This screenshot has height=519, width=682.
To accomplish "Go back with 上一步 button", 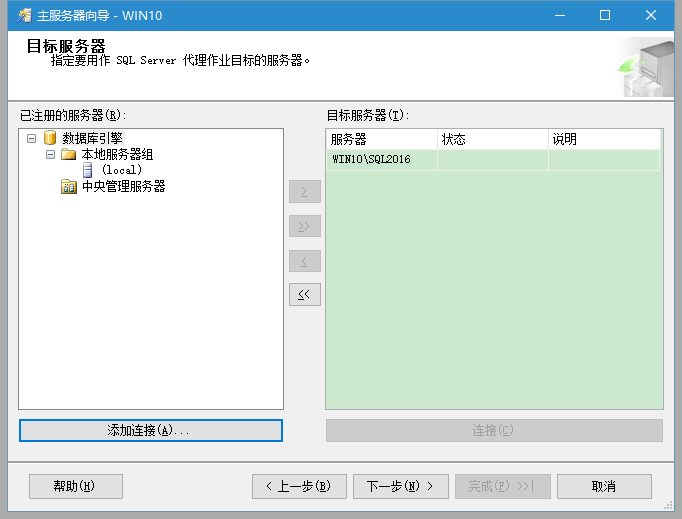I will click(x=298, y=486).
